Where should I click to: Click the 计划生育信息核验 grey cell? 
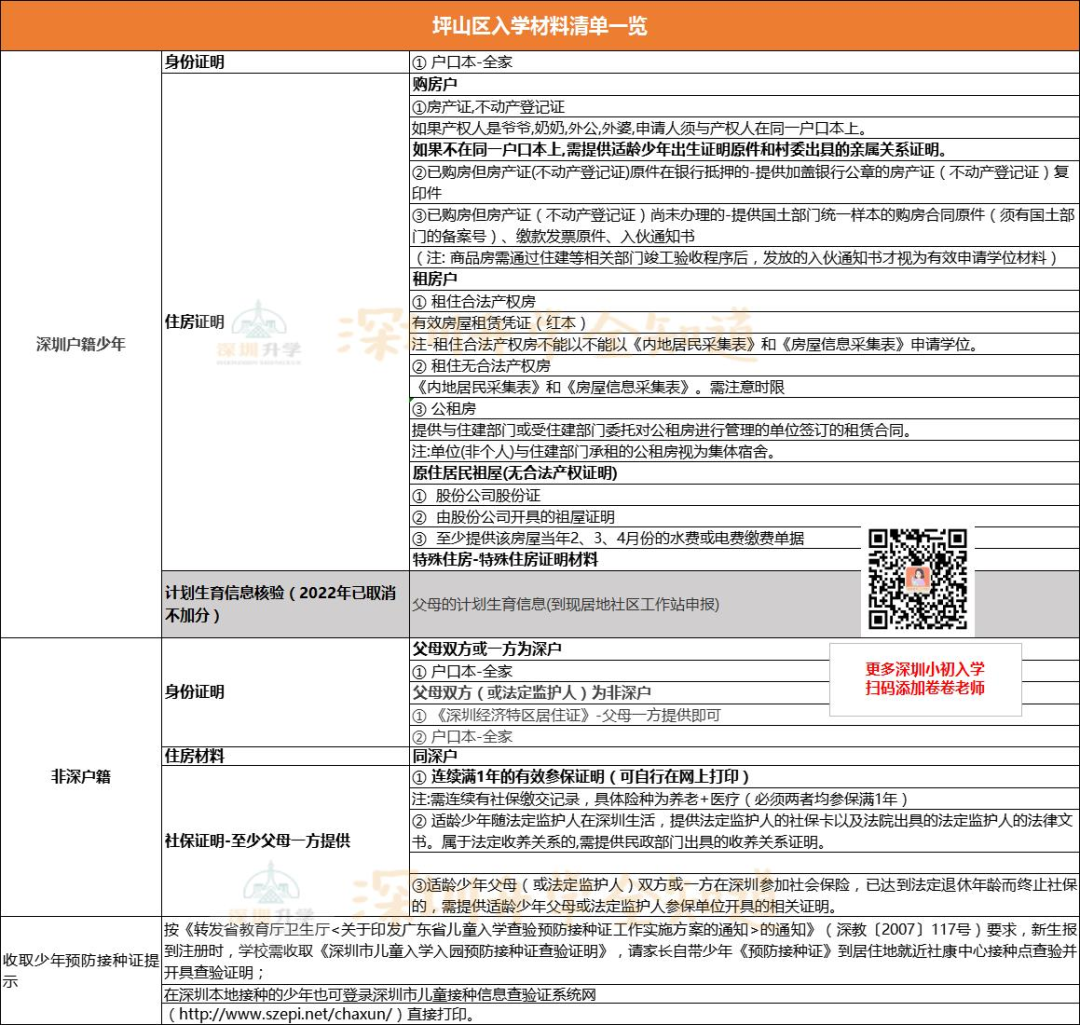(285, 604)
